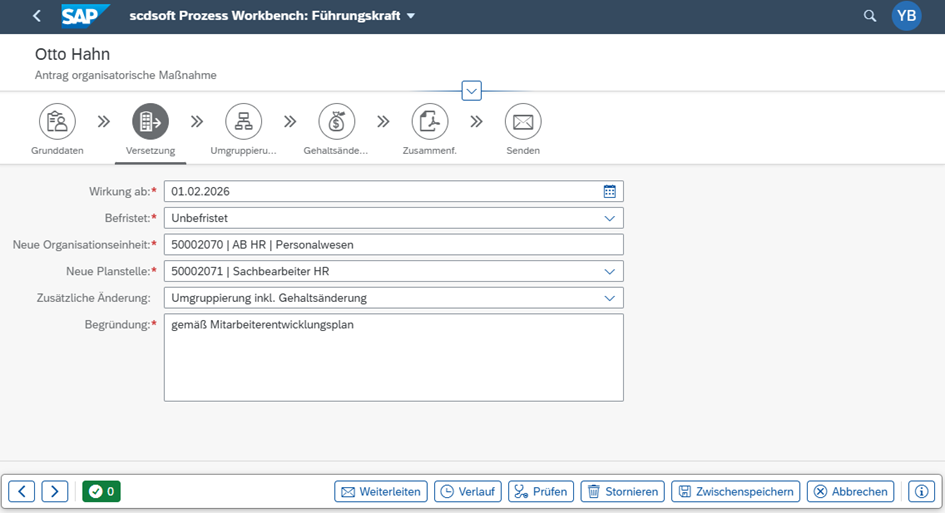Click the header back arrow

[x=37, y=16]
